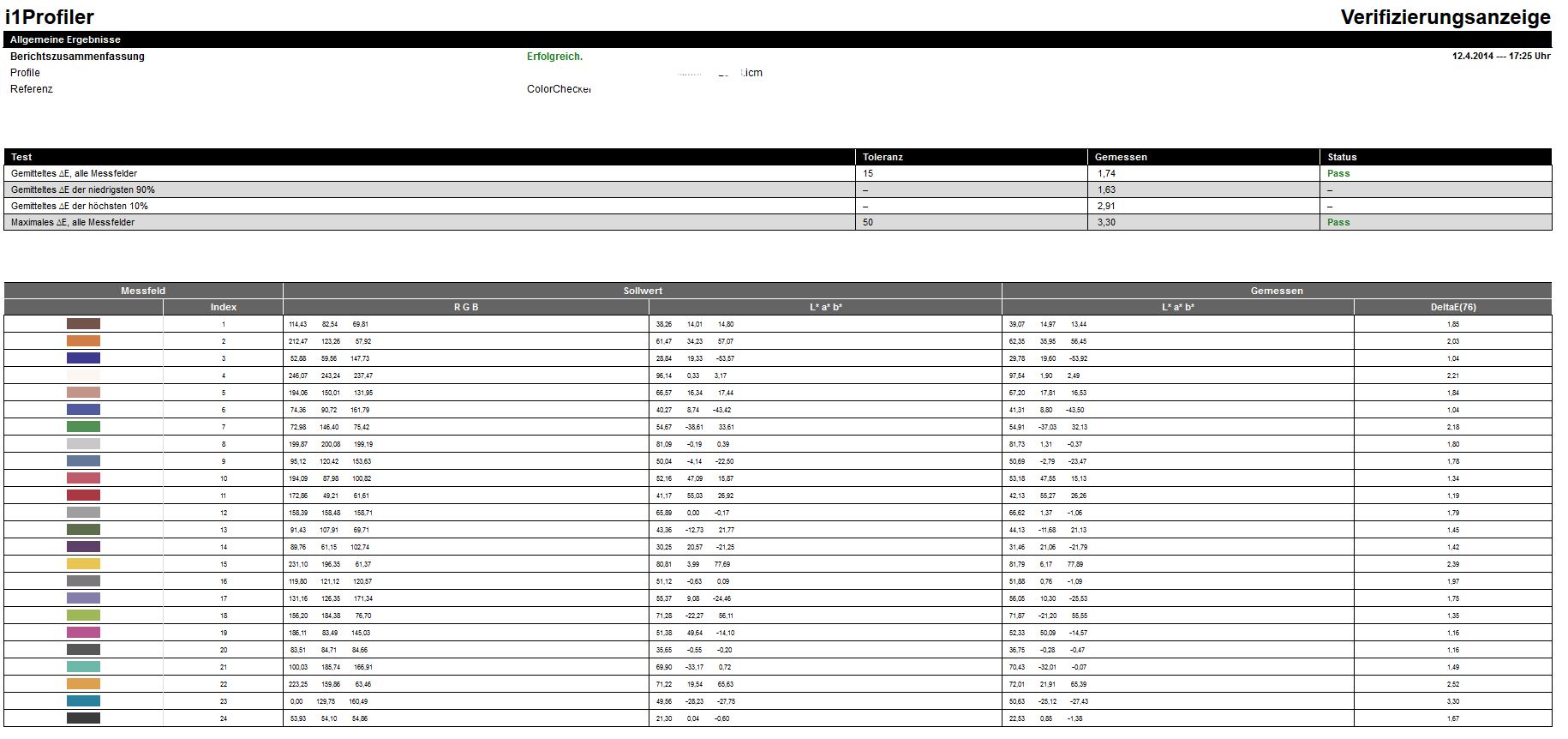Click the brown color swatch for index 1
Image resolution: width=1568 pixels, height=739 pixels.
pos(83,324)
